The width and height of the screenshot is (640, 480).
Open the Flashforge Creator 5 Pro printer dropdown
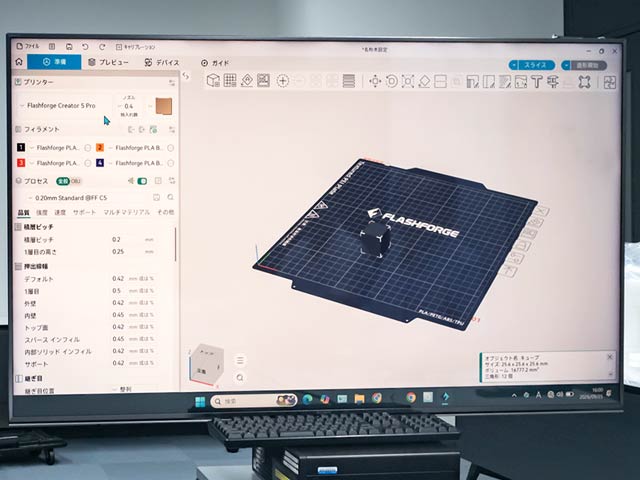[61, 106]
